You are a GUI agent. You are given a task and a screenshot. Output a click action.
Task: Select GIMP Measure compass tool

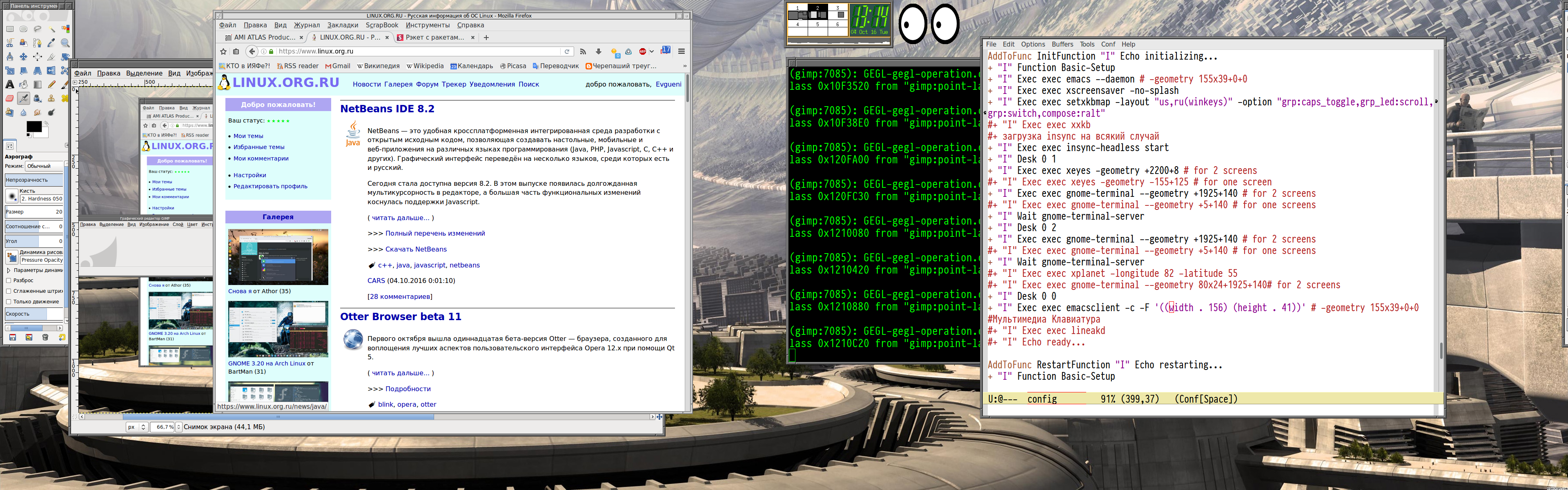point(10,57)
